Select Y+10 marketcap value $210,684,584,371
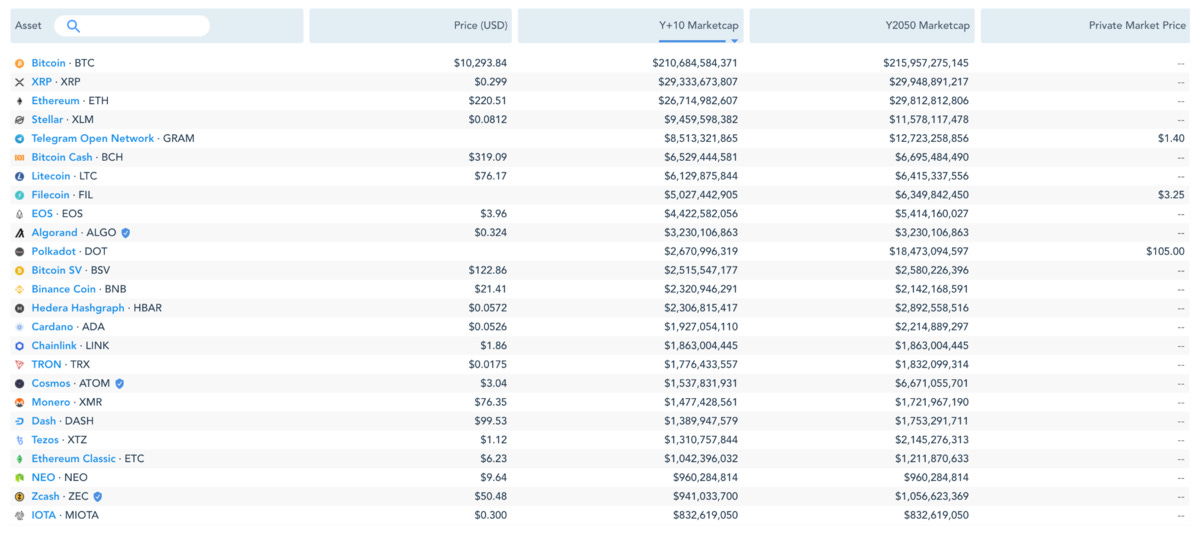The width and height of the screenshot is (1200, 542). click(695, 63)
